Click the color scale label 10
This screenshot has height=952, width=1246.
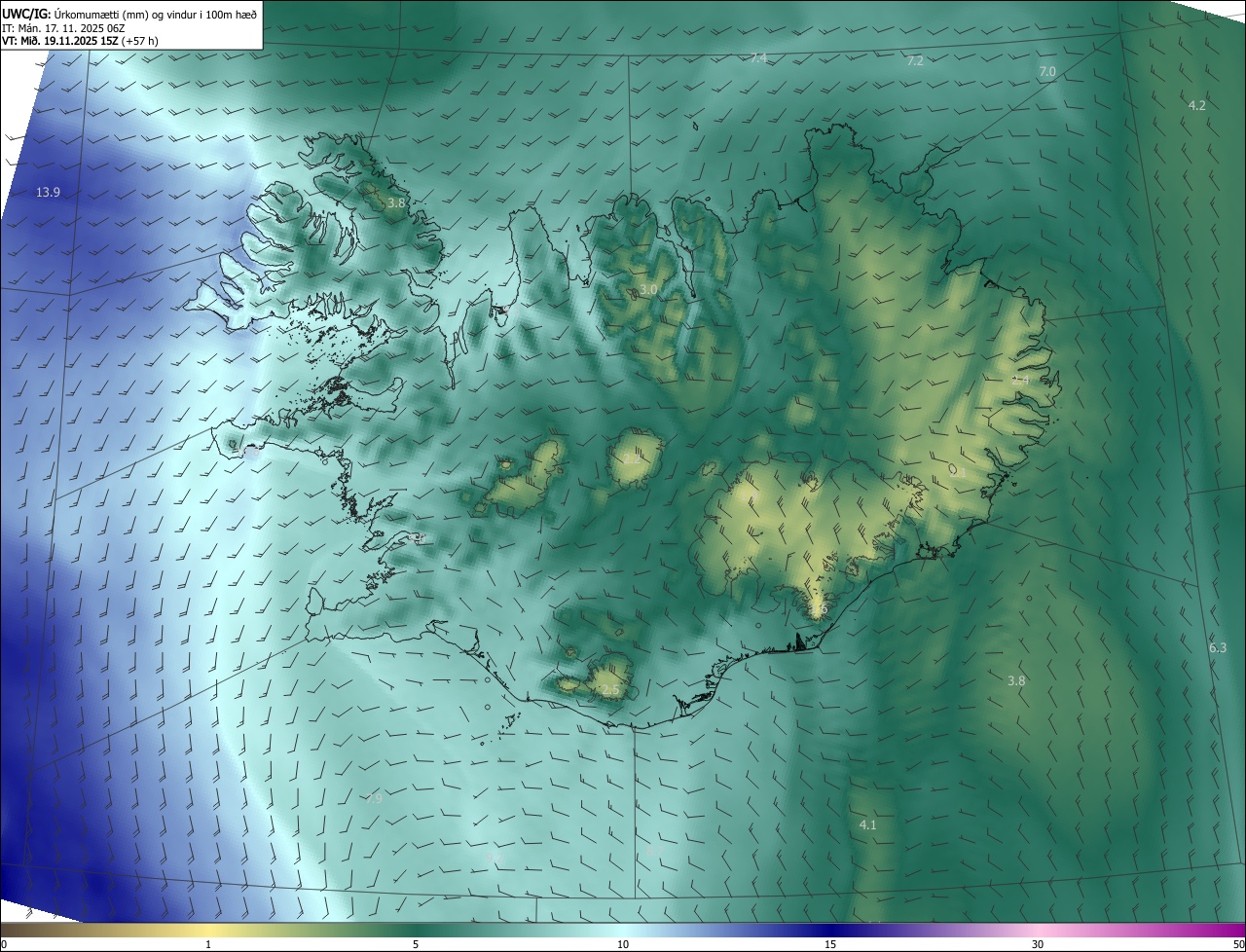(623, 944)
